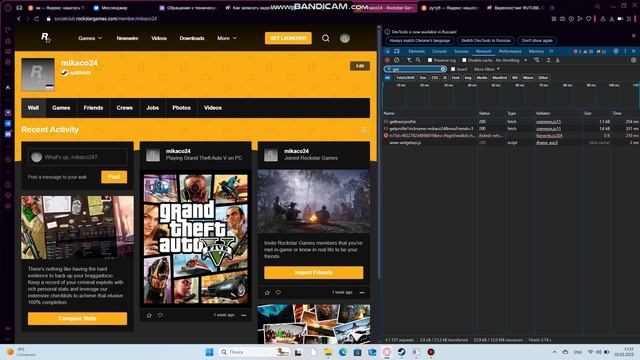The image size is (640, 360).
Task: Open the Downloads nav item
Action: click(192, 38)
